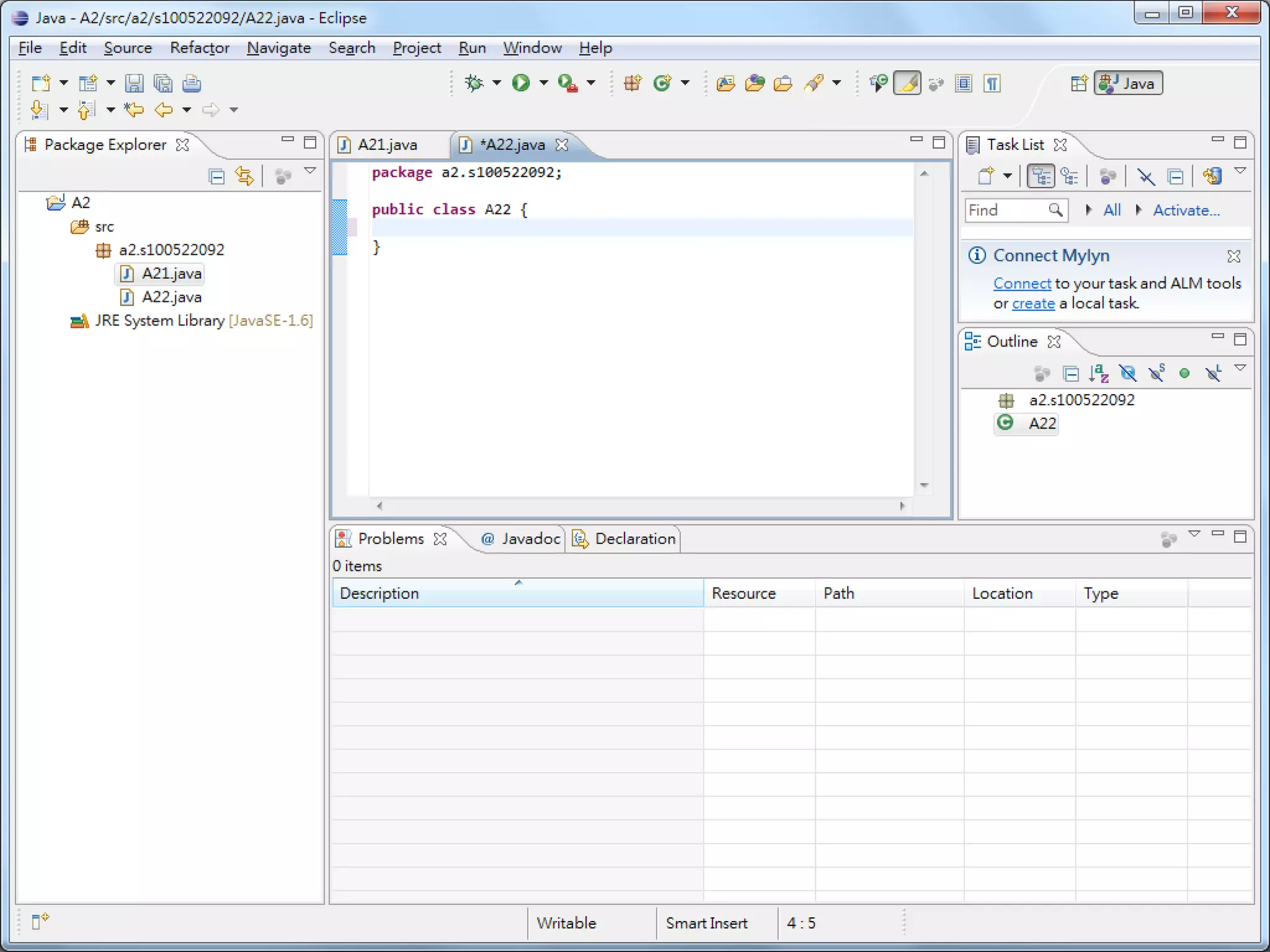Click the create local task link
Screen dimensions: 1270x952
(x=1033, y=304)
